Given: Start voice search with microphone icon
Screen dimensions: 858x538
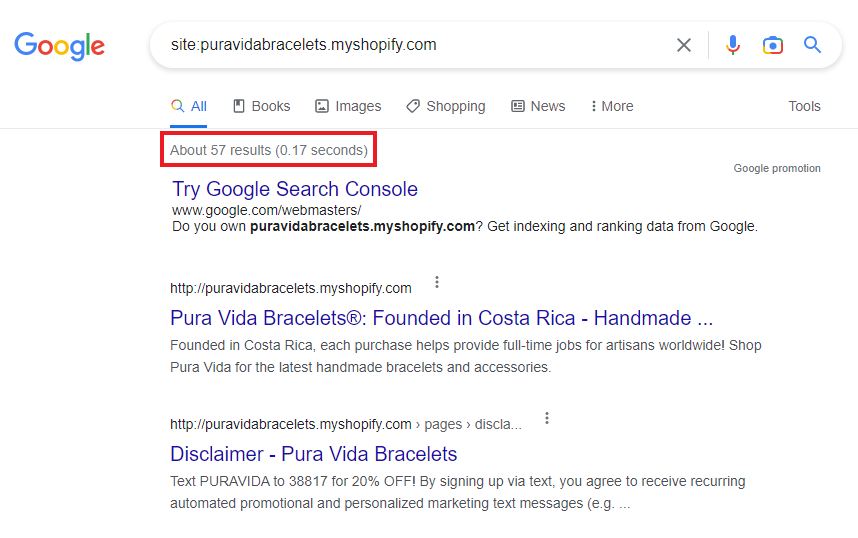Looking at the screenshot, I should pos(733,45).
